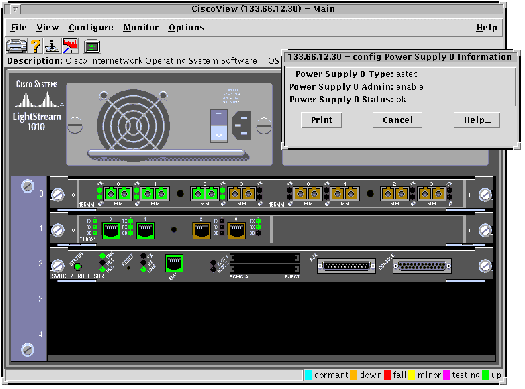Viewport: 525px width, 389px height.
Task: Click the green status LED on processor card
Action: (78, 267)
